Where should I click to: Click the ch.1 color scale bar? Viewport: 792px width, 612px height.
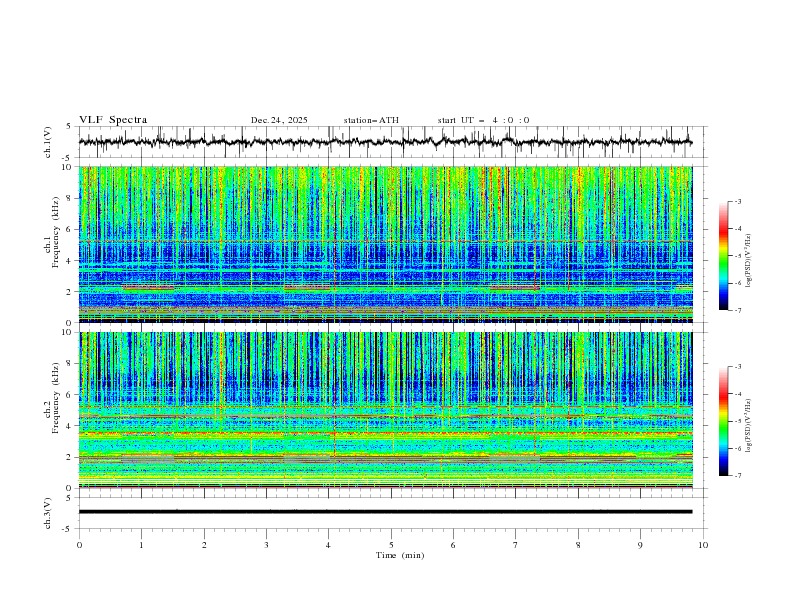coord(723,255)
